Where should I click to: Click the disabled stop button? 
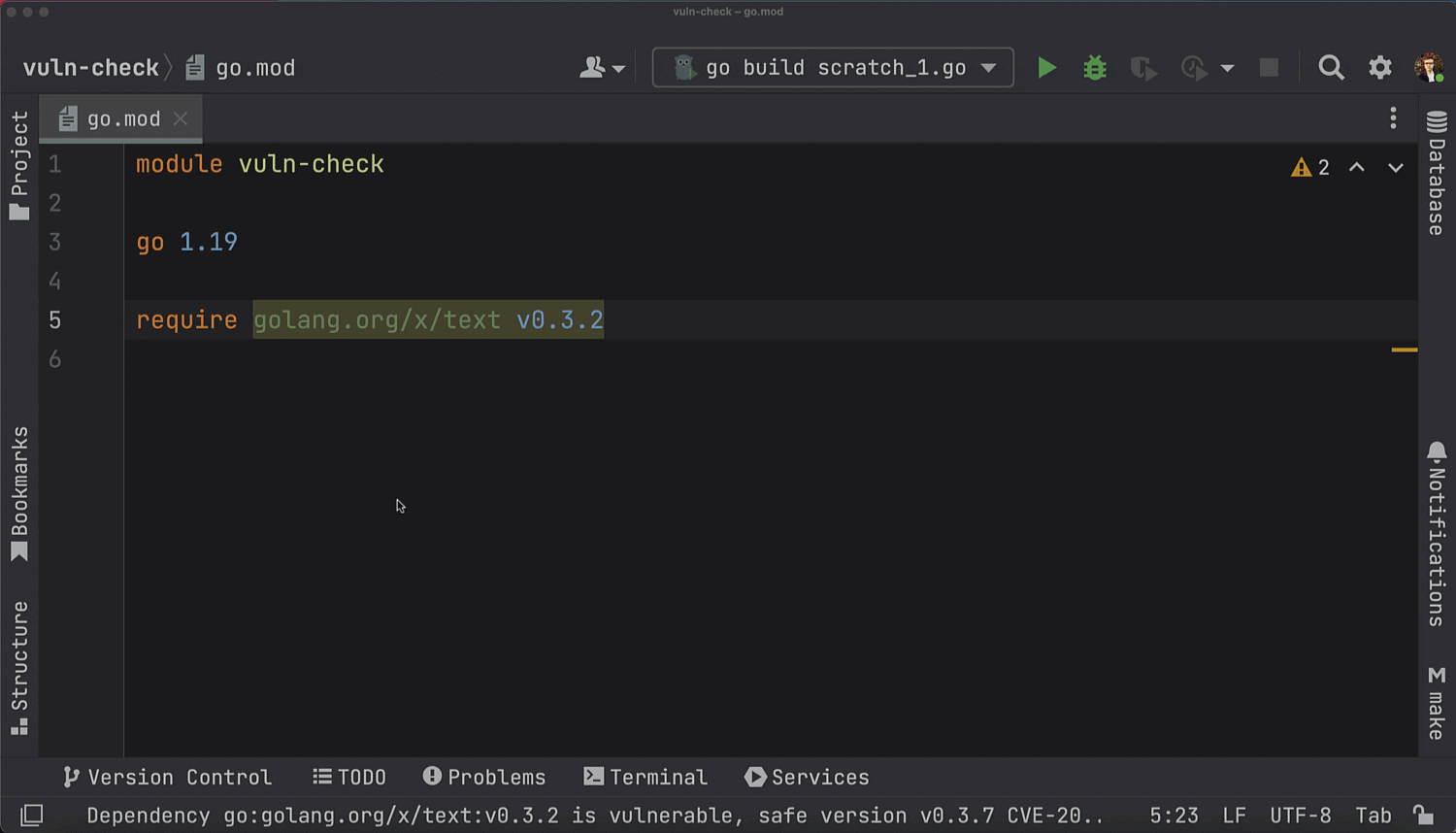(1269, 68)
